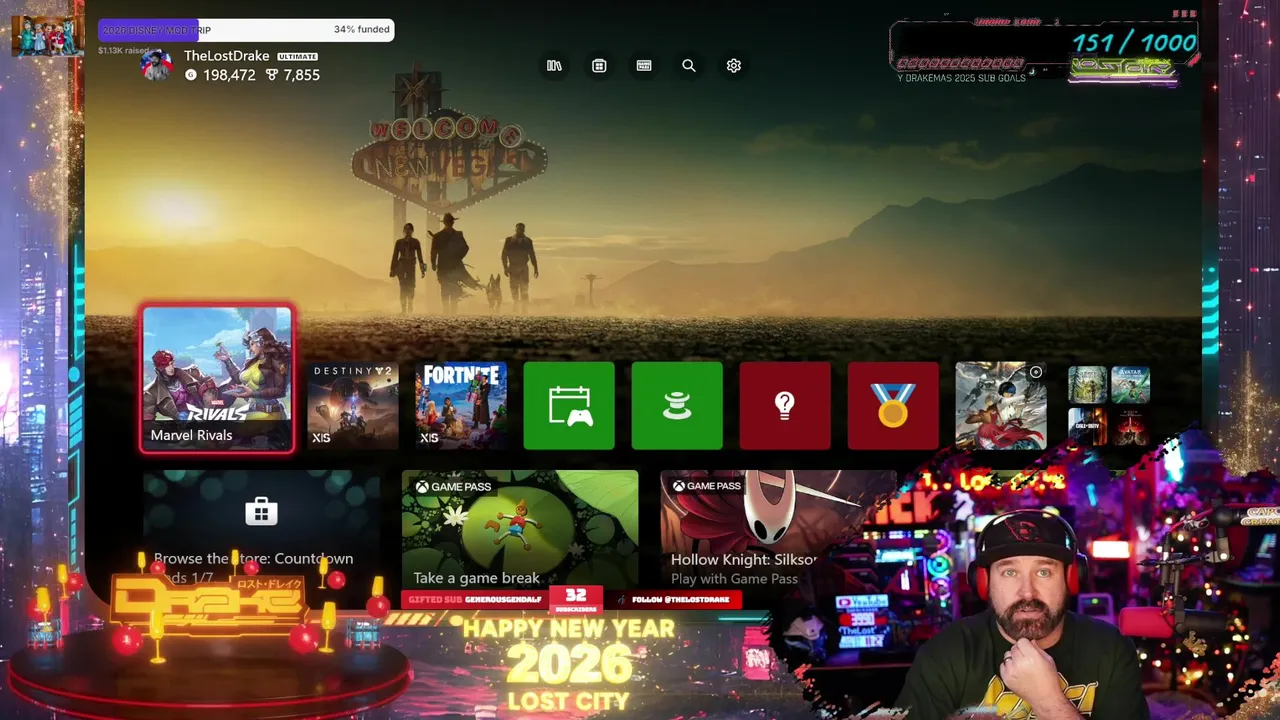Launch the Fortnite tile
The image size is (1280, 720).
point(461,406)
